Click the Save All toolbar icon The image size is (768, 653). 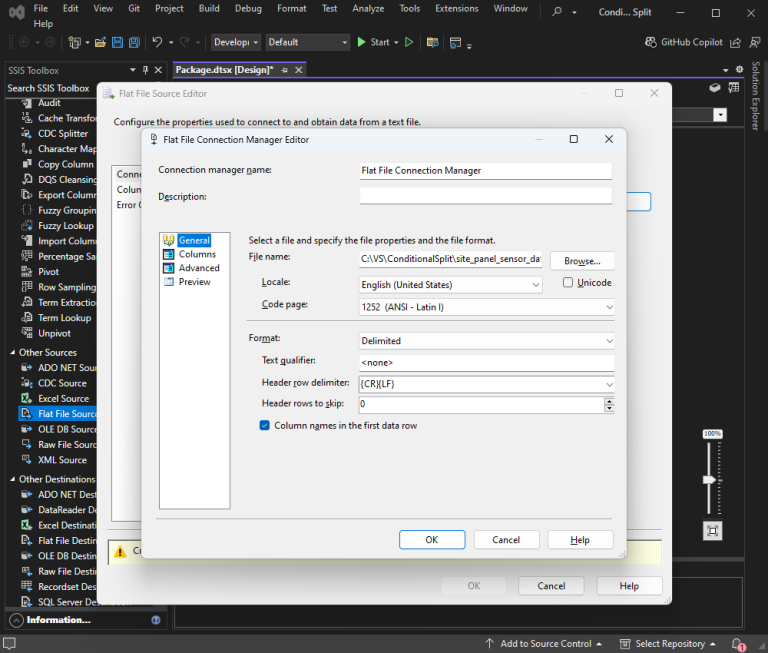click(x=134, y=43)
